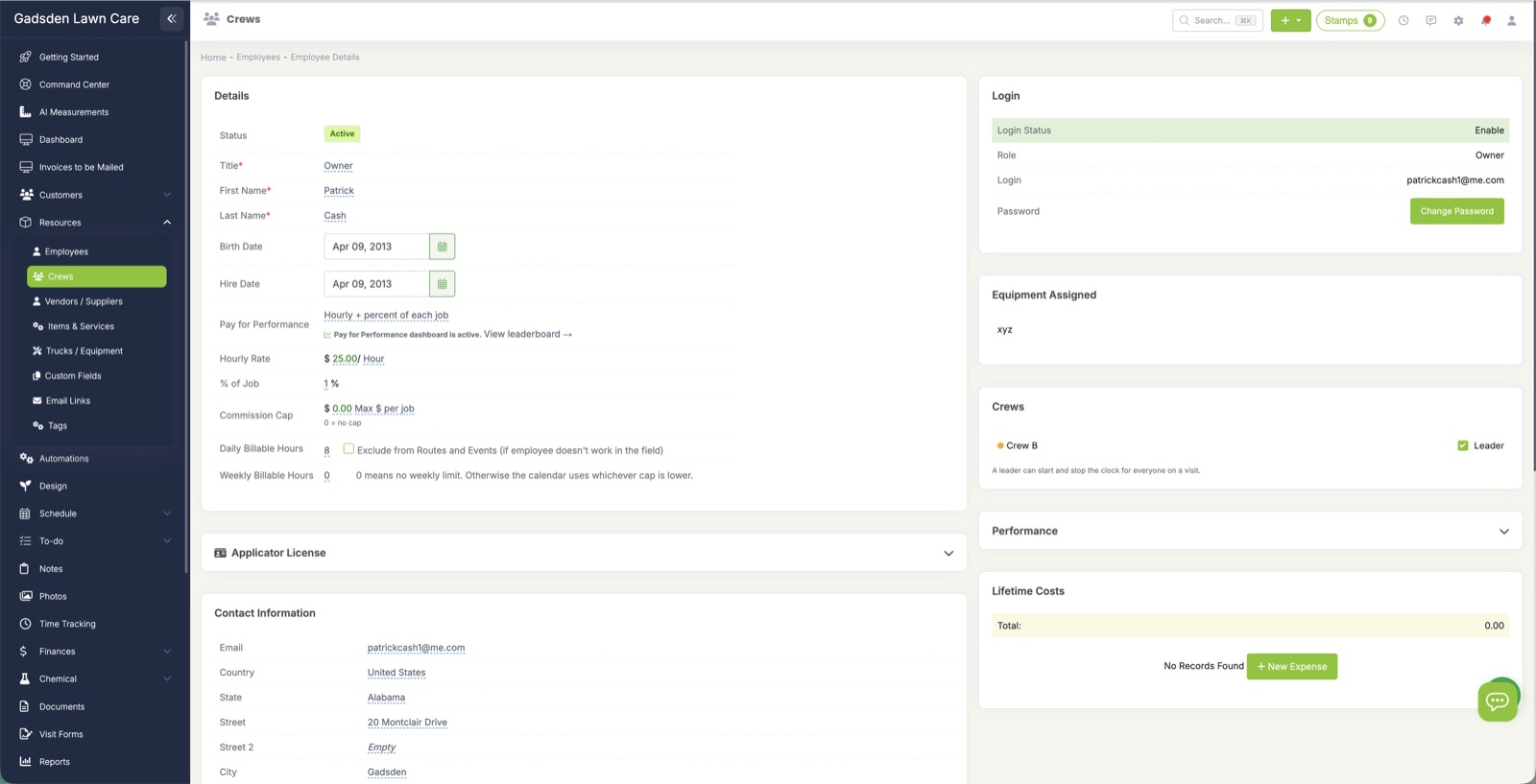Screen dimensions: 1536x784
Task: Open Photos in sidebar
Action: [x=53, y=596]
